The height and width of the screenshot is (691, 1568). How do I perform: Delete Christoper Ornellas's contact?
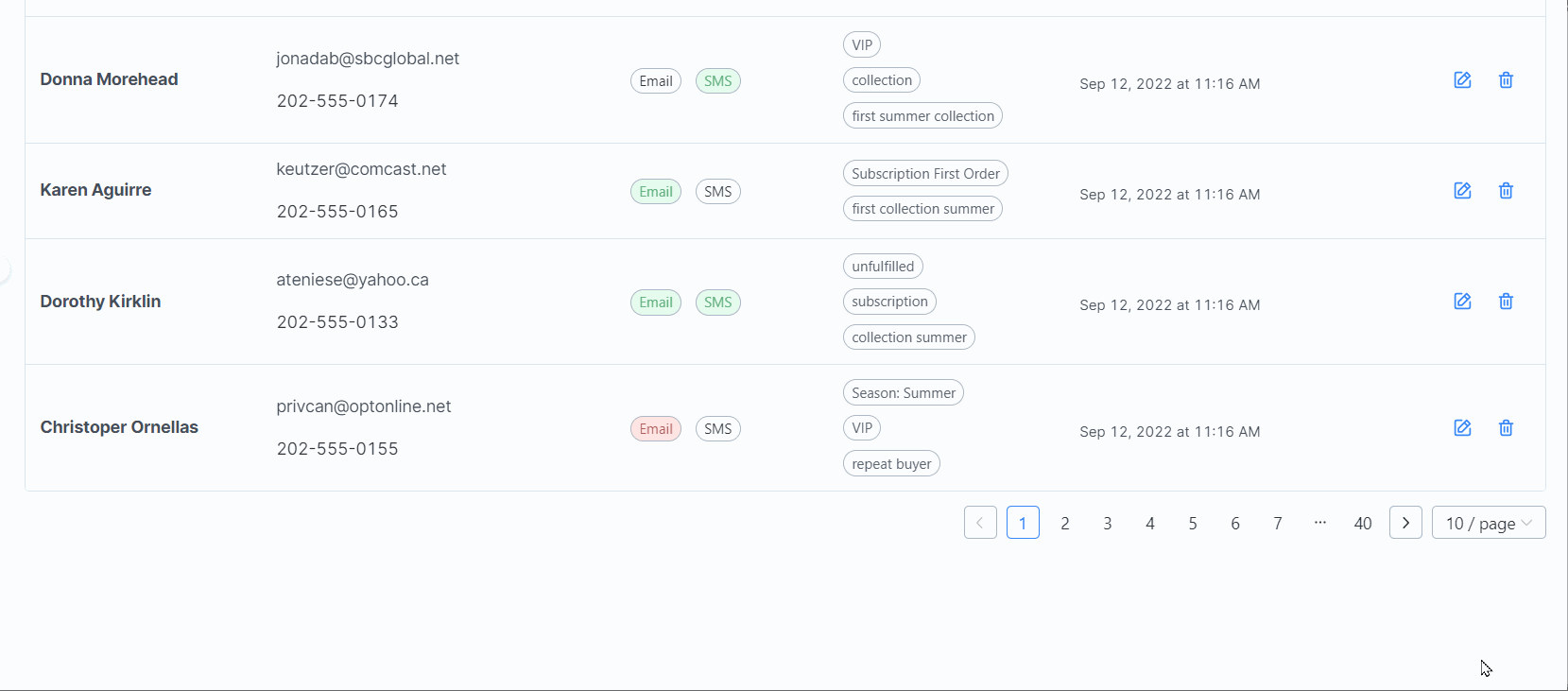(1506, 428)
